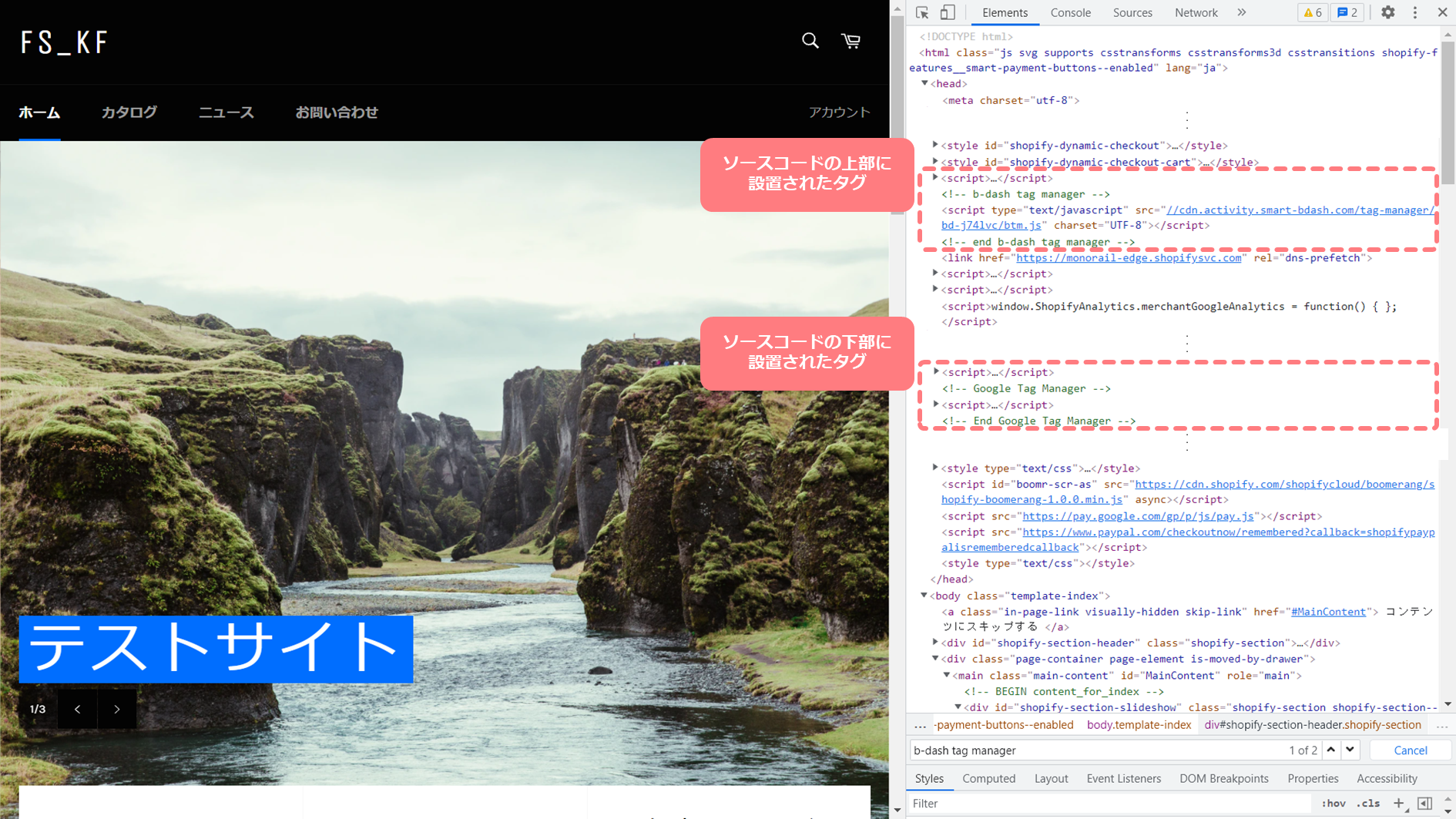Select the Computed pane tab
This screenshot has height=819, width=1456.
(x=988, y=778)
